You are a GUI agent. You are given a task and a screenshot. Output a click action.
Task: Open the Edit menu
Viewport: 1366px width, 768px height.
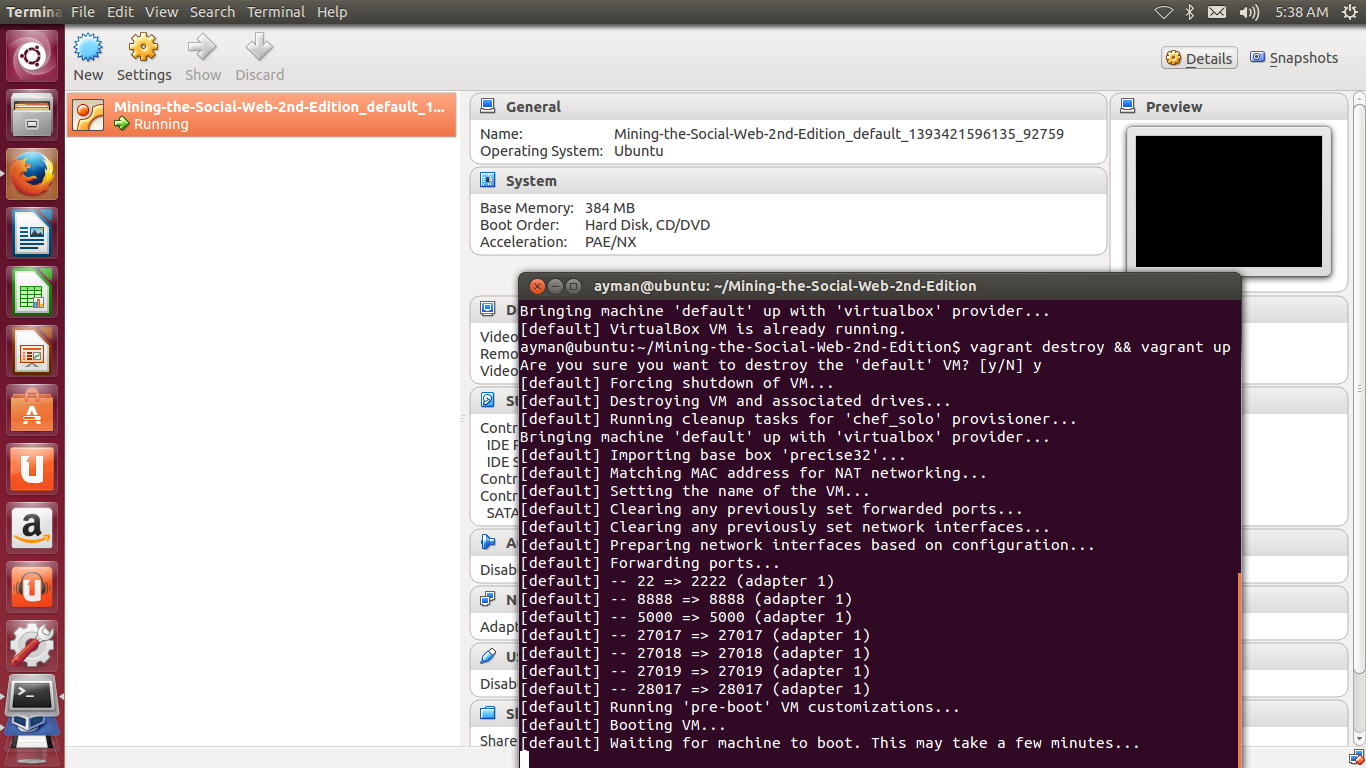click(x=120, y=12)
